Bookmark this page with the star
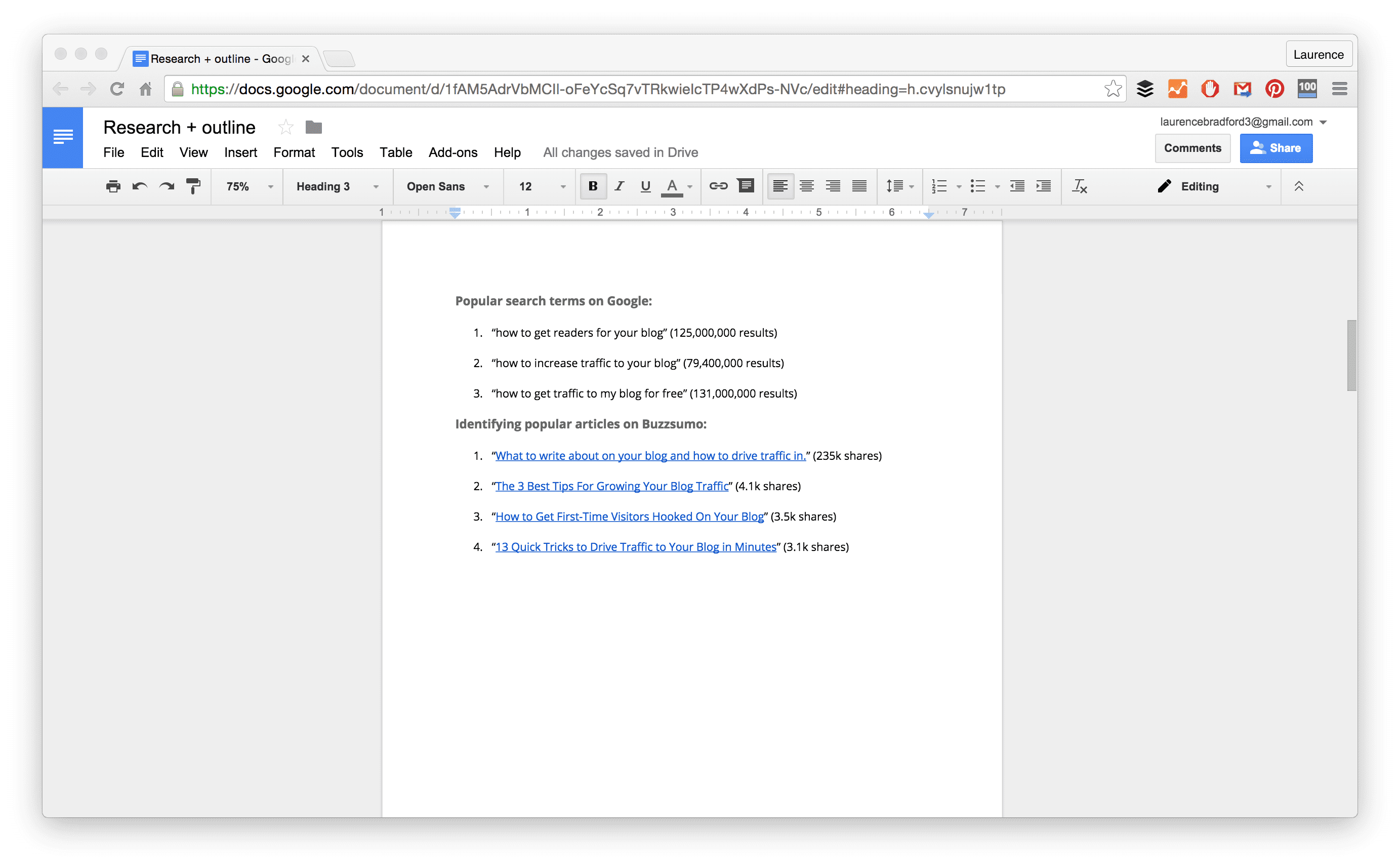This screenshot has height=868, width=1400. pos(1113,89)
